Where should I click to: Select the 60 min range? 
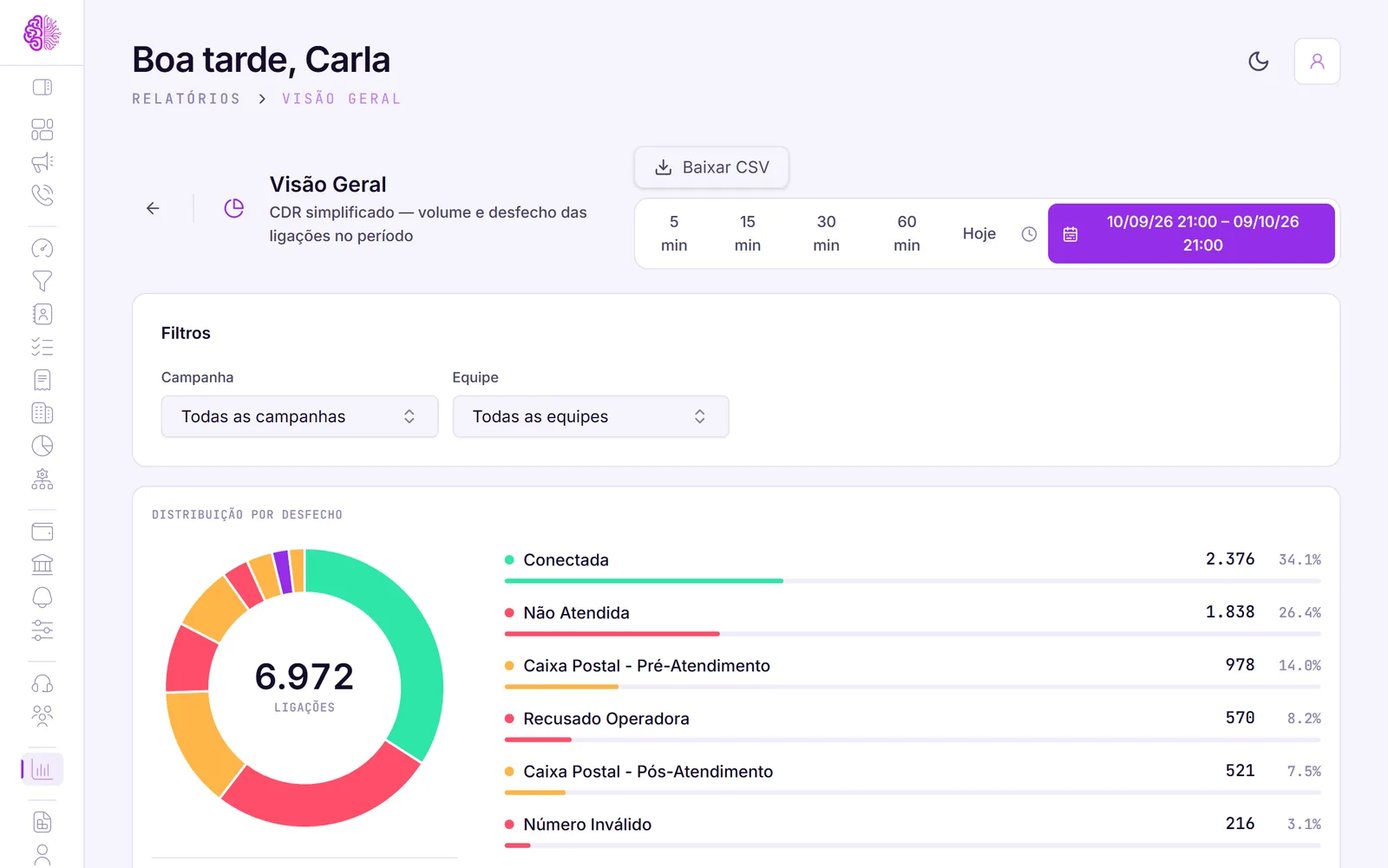[x=907, y=233]
